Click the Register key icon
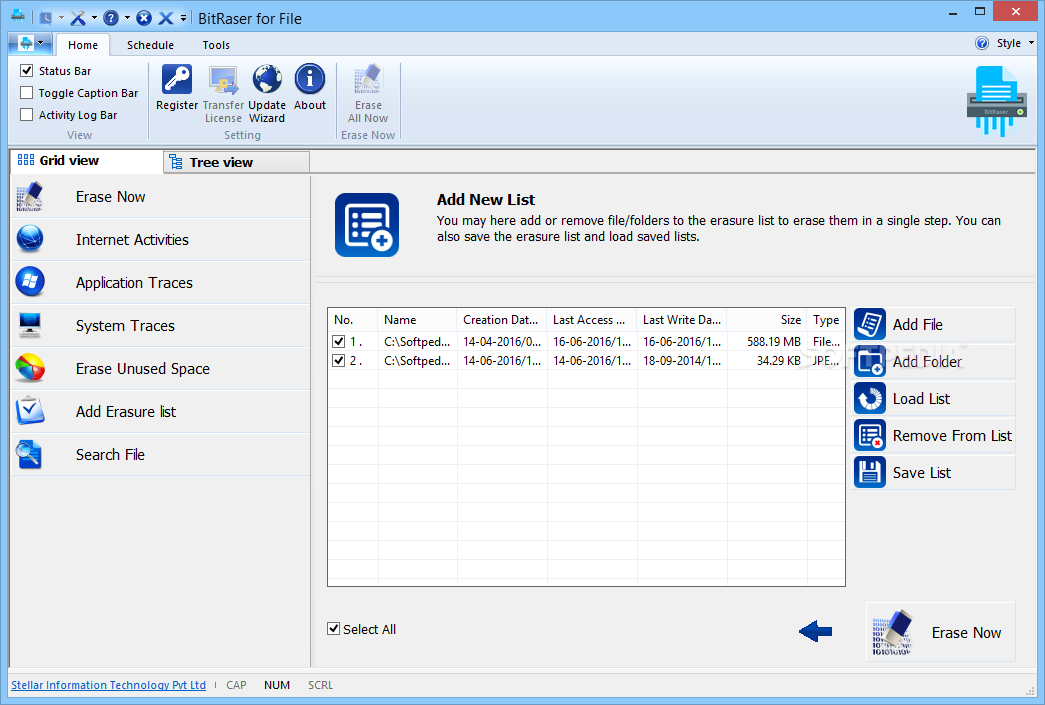Image resolution: width=1045 pixels, height=705 pixels. coord(177,80)
